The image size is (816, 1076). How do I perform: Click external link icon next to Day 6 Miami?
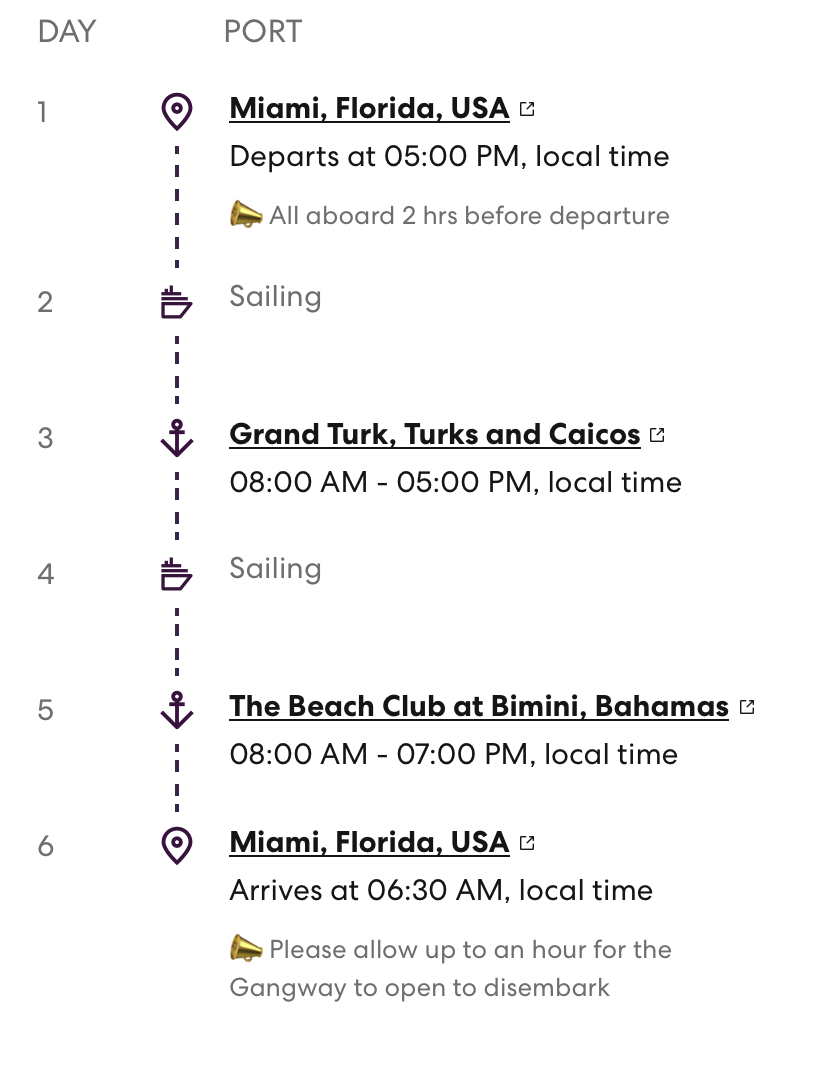527,843
